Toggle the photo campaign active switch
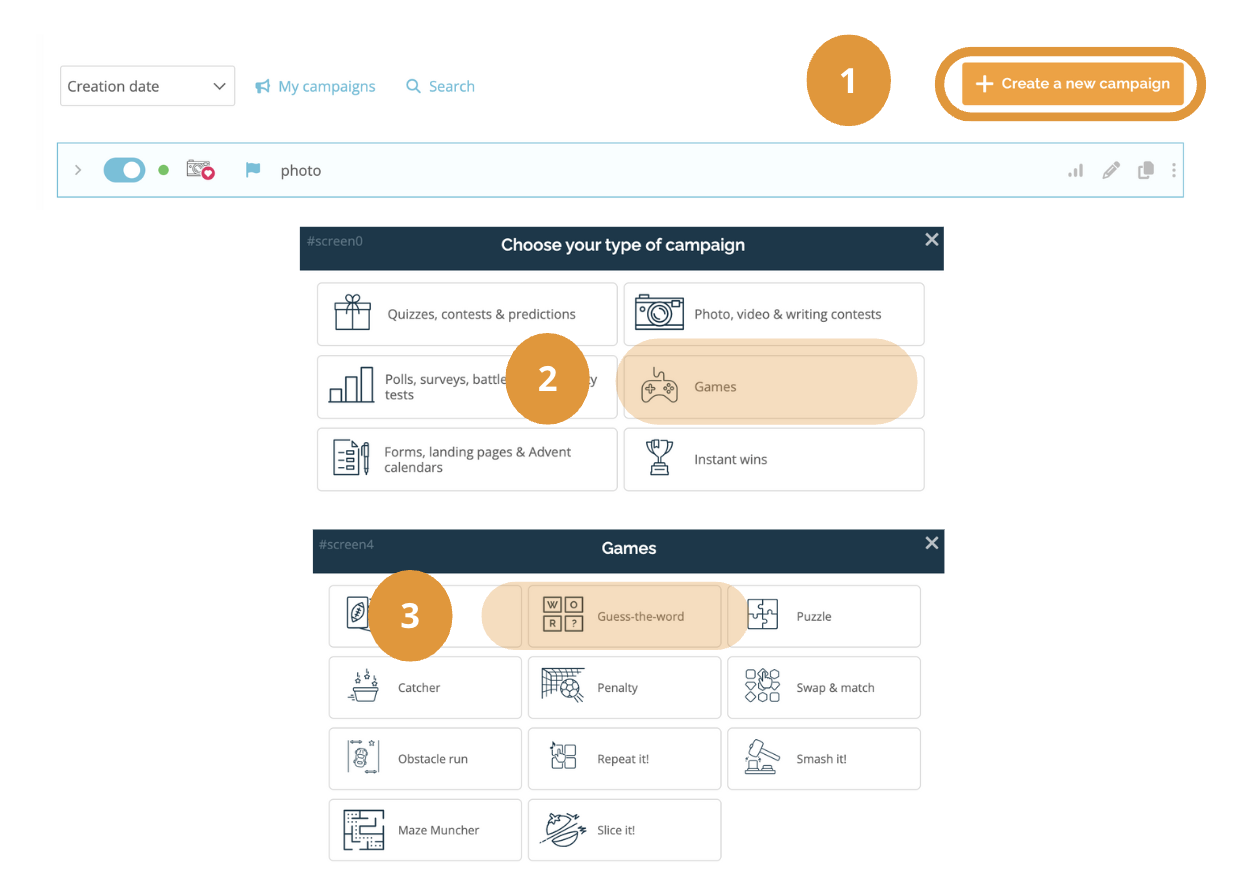This screenshot has width=1254, height=878. point(125,171)
